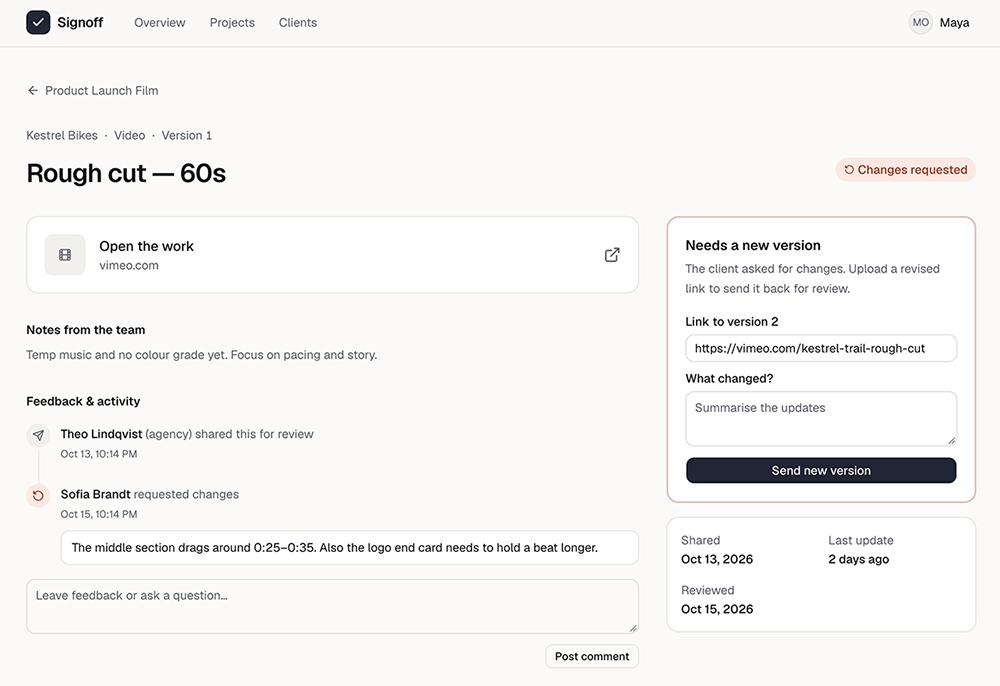Viewport: 1000px width, 686px height.
Task: Click the client asked for changes description
Action: click(812, 279)
